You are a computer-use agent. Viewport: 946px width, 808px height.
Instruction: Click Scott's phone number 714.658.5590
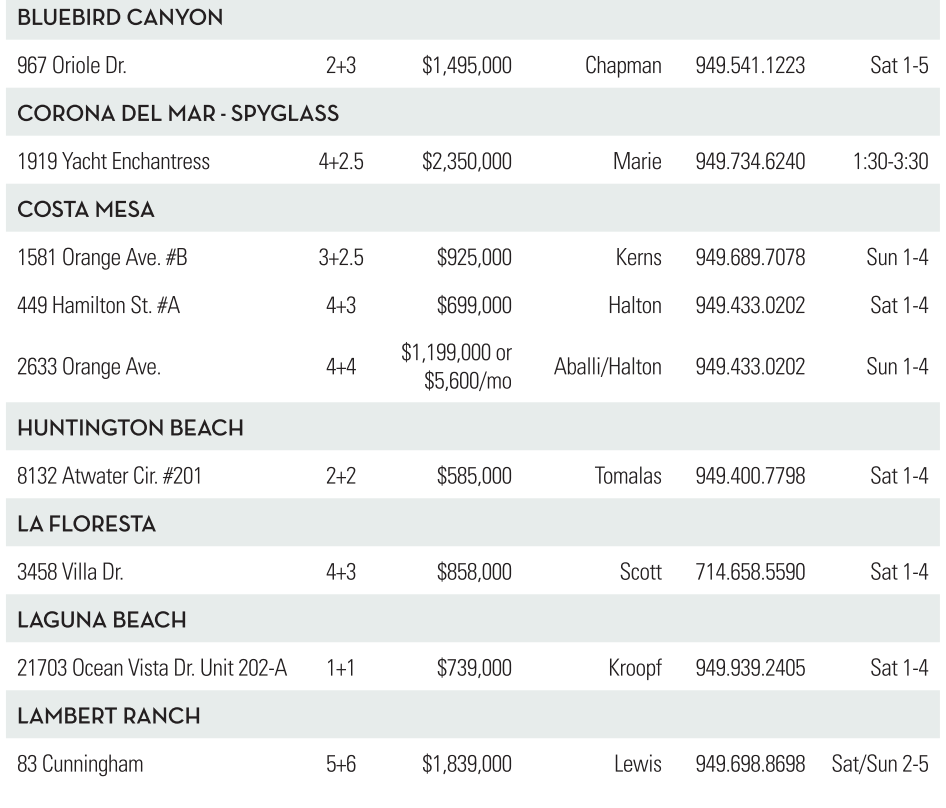pyautogui.click(x=750, y=572)
